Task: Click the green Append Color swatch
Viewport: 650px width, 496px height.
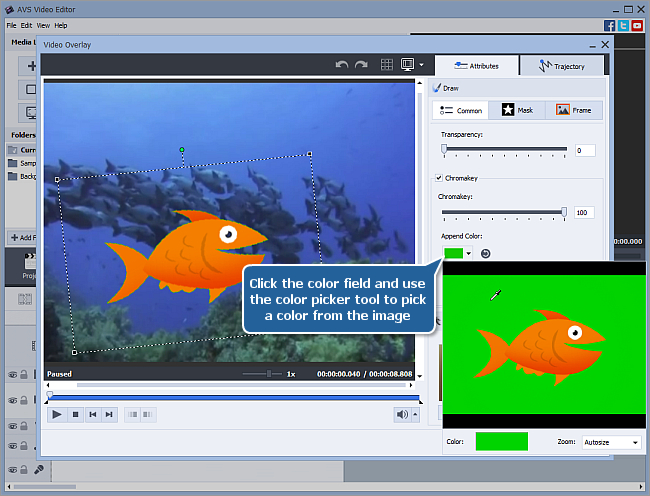Action: tap(453, 253)
